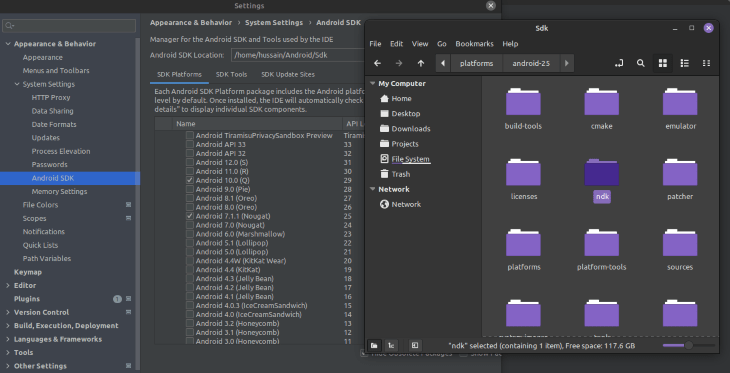Switch file manager to compact view

(706, 63)
